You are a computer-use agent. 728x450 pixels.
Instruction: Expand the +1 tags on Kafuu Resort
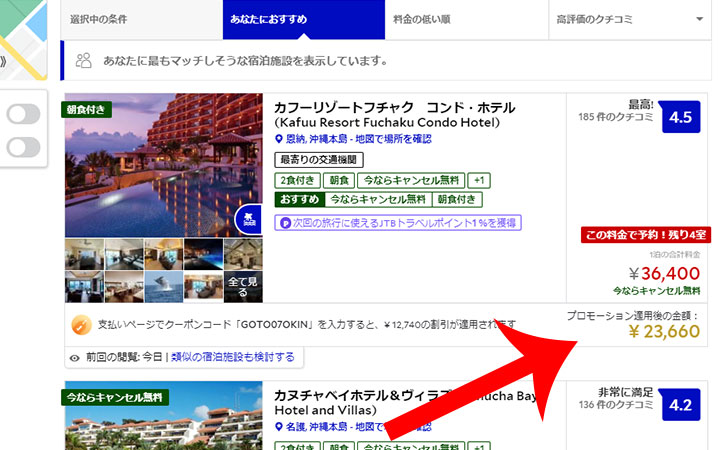coord(479,180)
